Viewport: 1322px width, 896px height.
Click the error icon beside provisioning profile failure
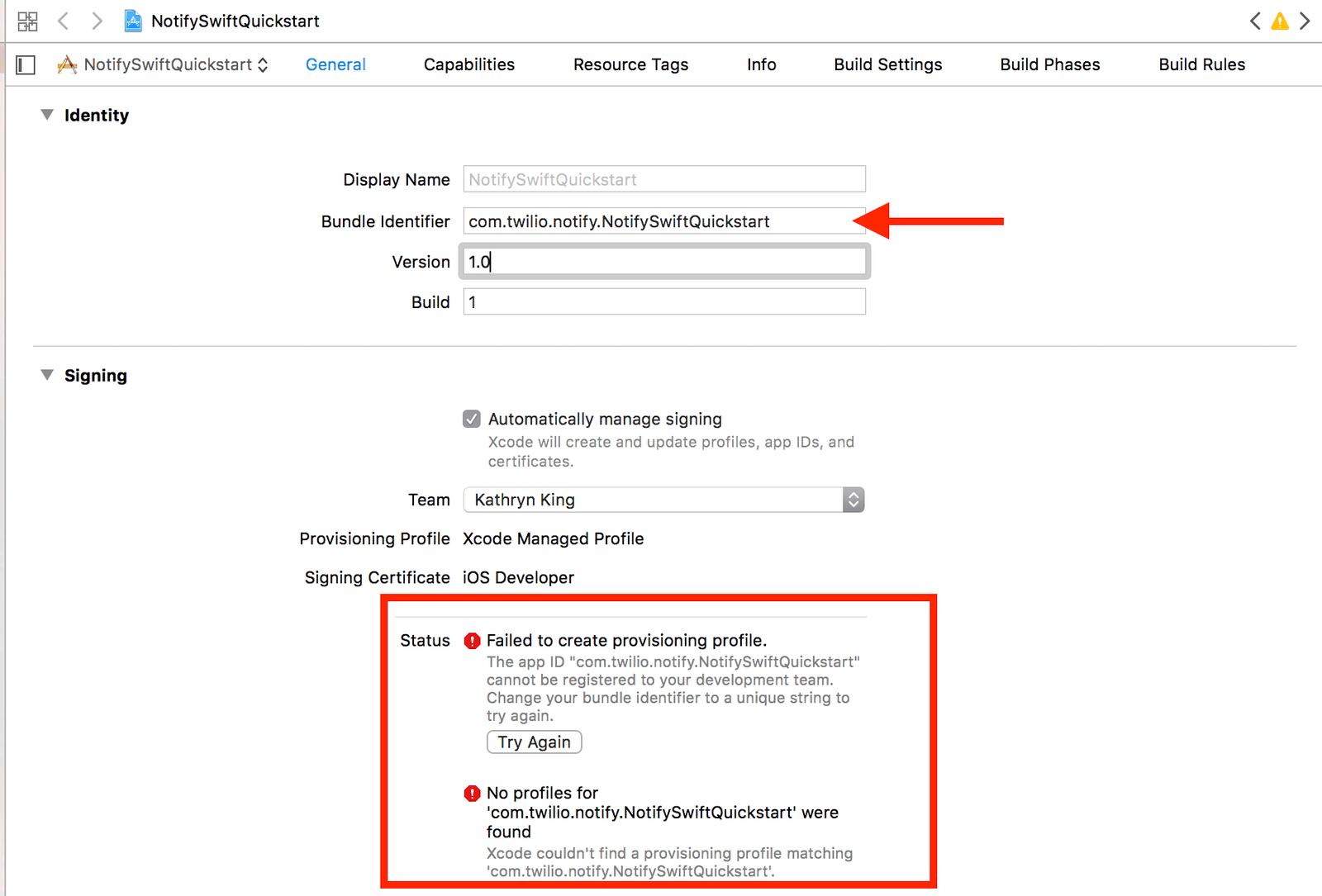coord(472,640)
